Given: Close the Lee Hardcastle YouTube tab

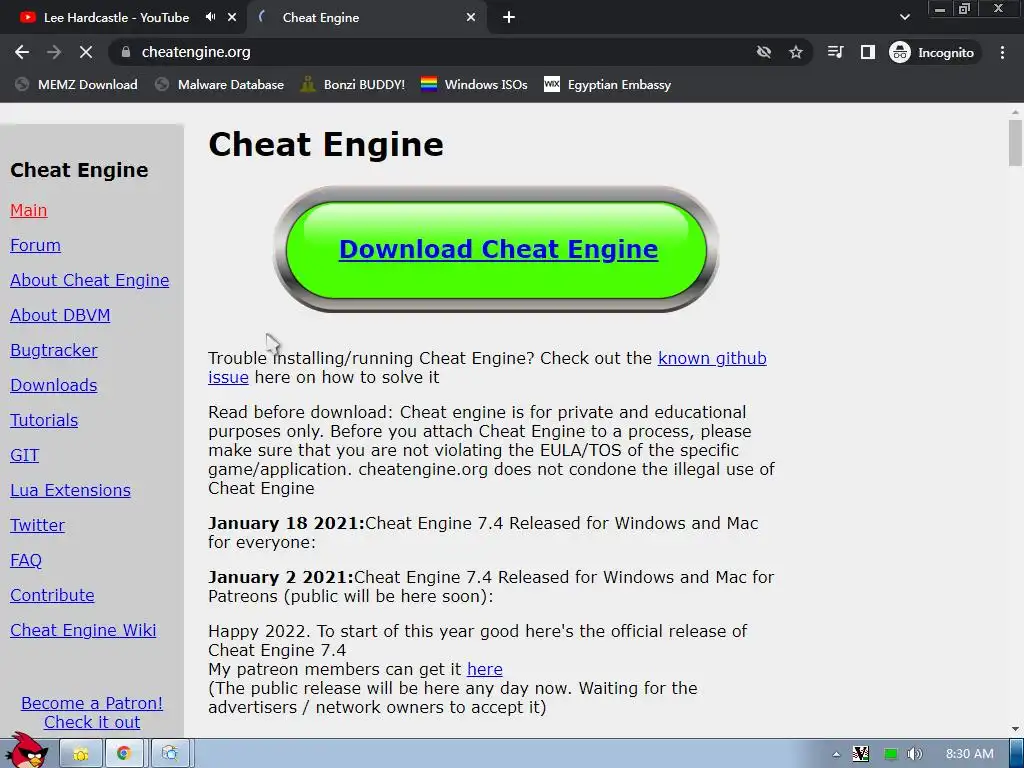Looking at the screenshot, I should 232,18.
